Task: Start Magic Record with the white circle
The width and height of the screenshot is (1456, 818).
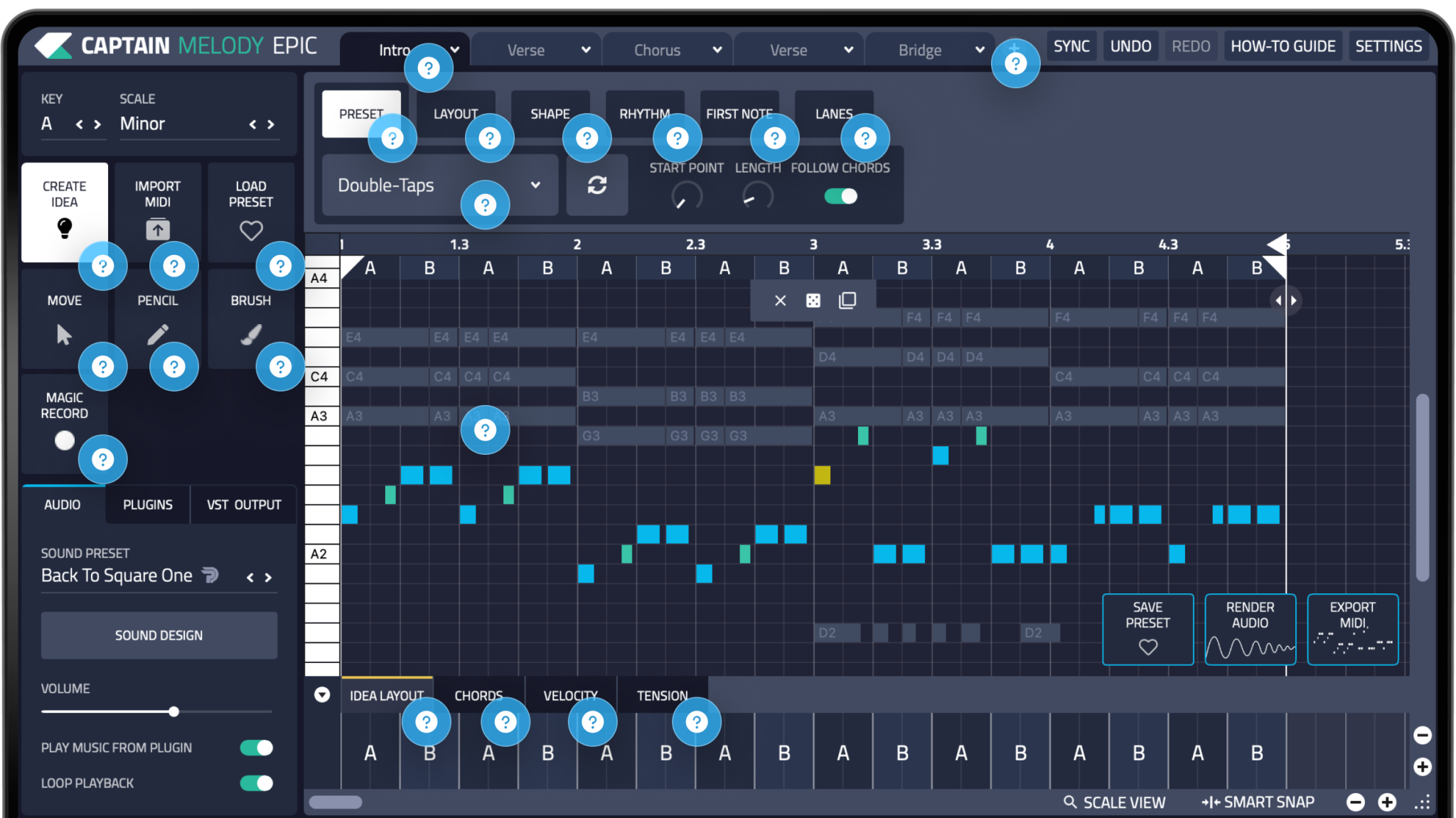Action: coord(65,441)
